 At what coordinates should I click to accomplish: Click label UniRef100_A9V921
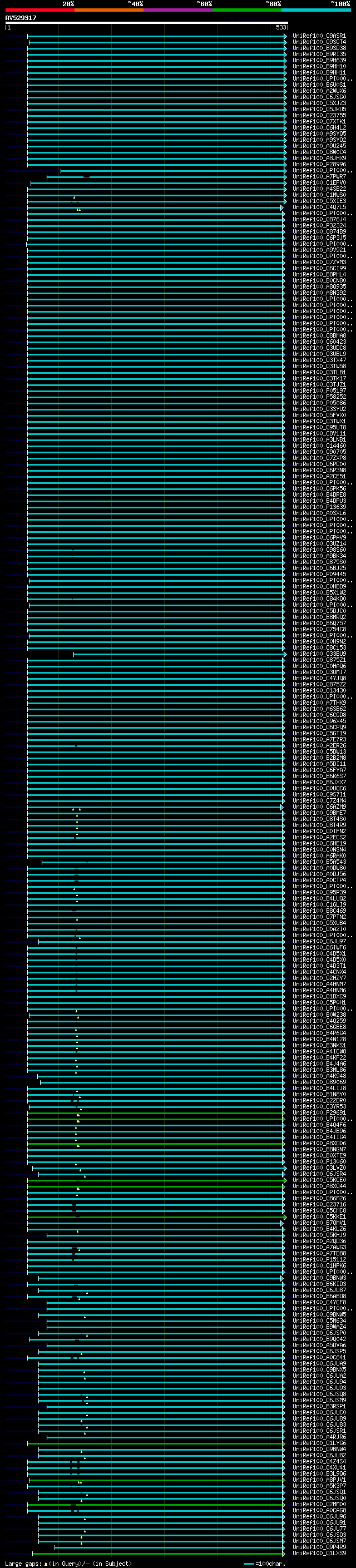click(x=319, y=250)
